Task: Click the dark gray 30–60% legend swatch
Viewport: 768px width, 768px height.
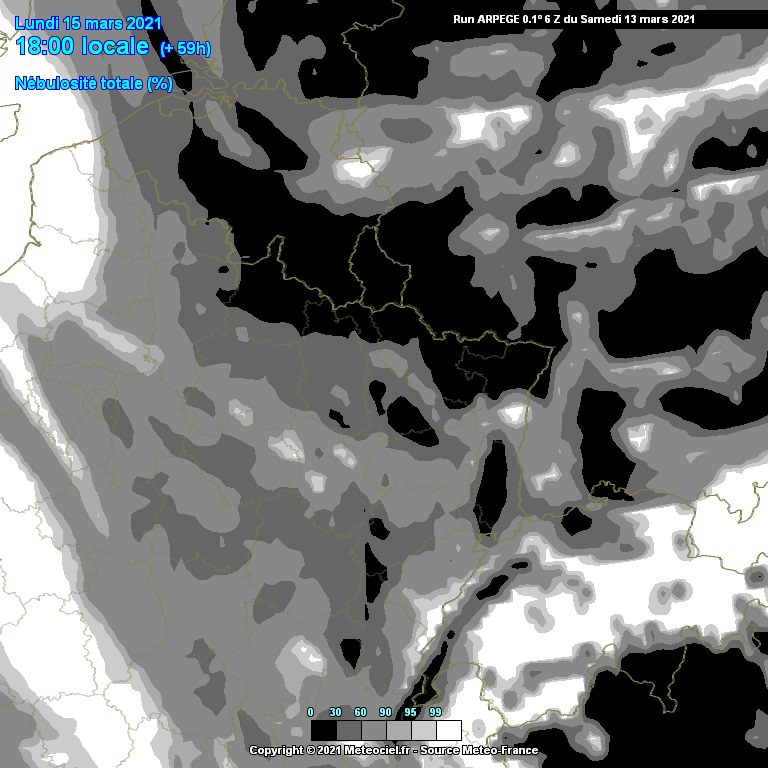Action: (348, 730)
